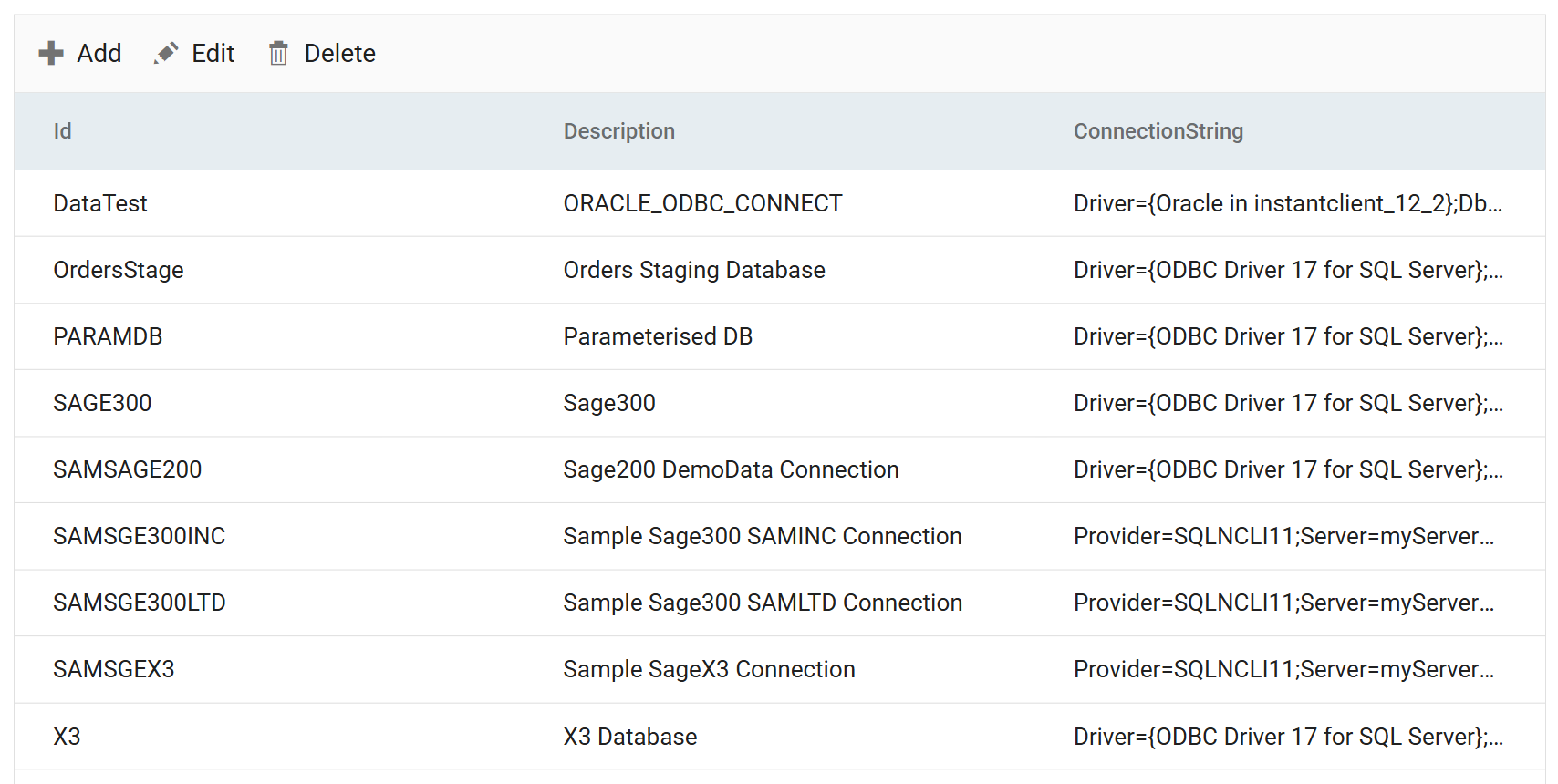Sort by the Id column header
The height and width of the screenshot is (784, 1558).
62,131
